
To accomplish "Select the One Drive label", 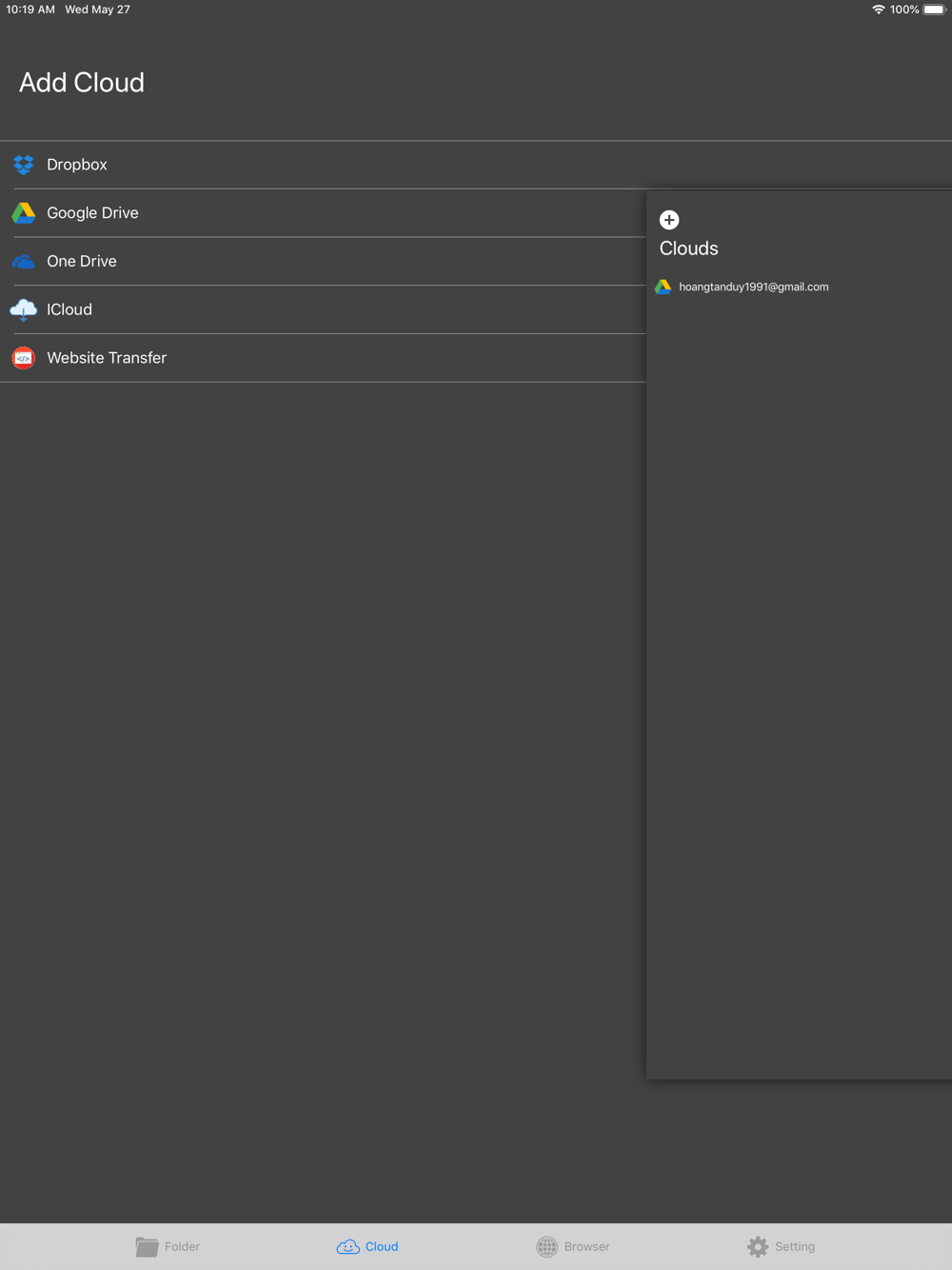I will pos(82,261).
